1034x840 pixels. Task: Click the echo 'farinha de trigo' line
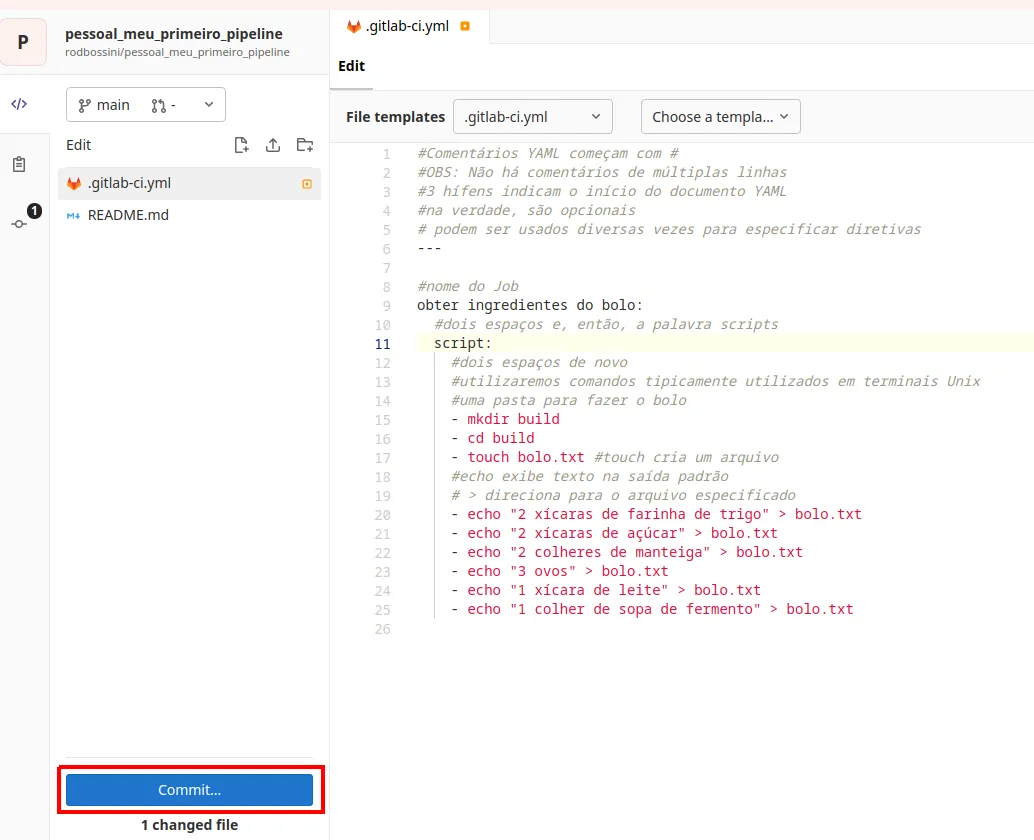pyautogui.click(x=656, y=514)
